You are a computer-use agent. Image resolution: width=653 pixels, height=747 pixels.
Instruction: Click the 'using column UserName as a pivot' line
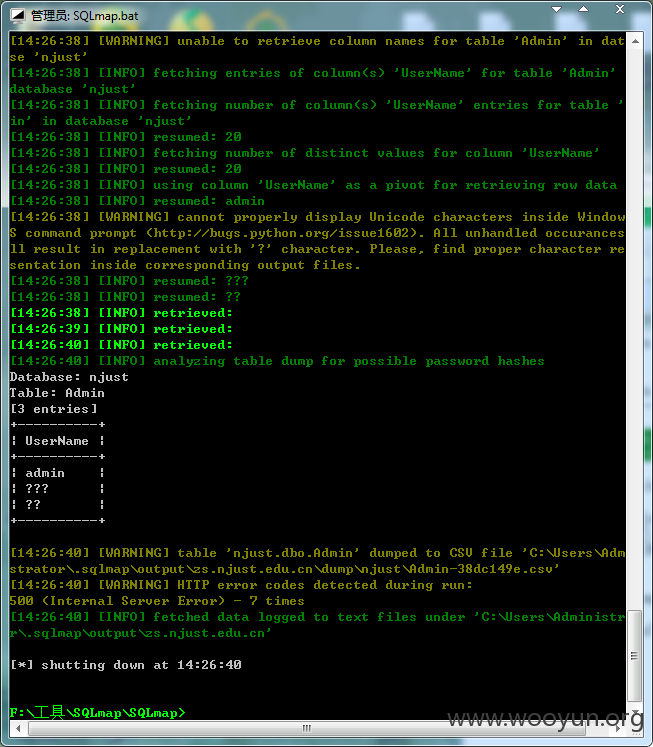(x=313, y=185)
